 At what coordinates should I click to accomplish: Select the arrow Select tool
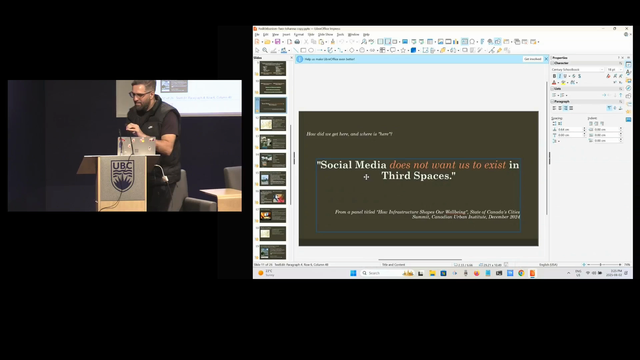tap(257, 50)
